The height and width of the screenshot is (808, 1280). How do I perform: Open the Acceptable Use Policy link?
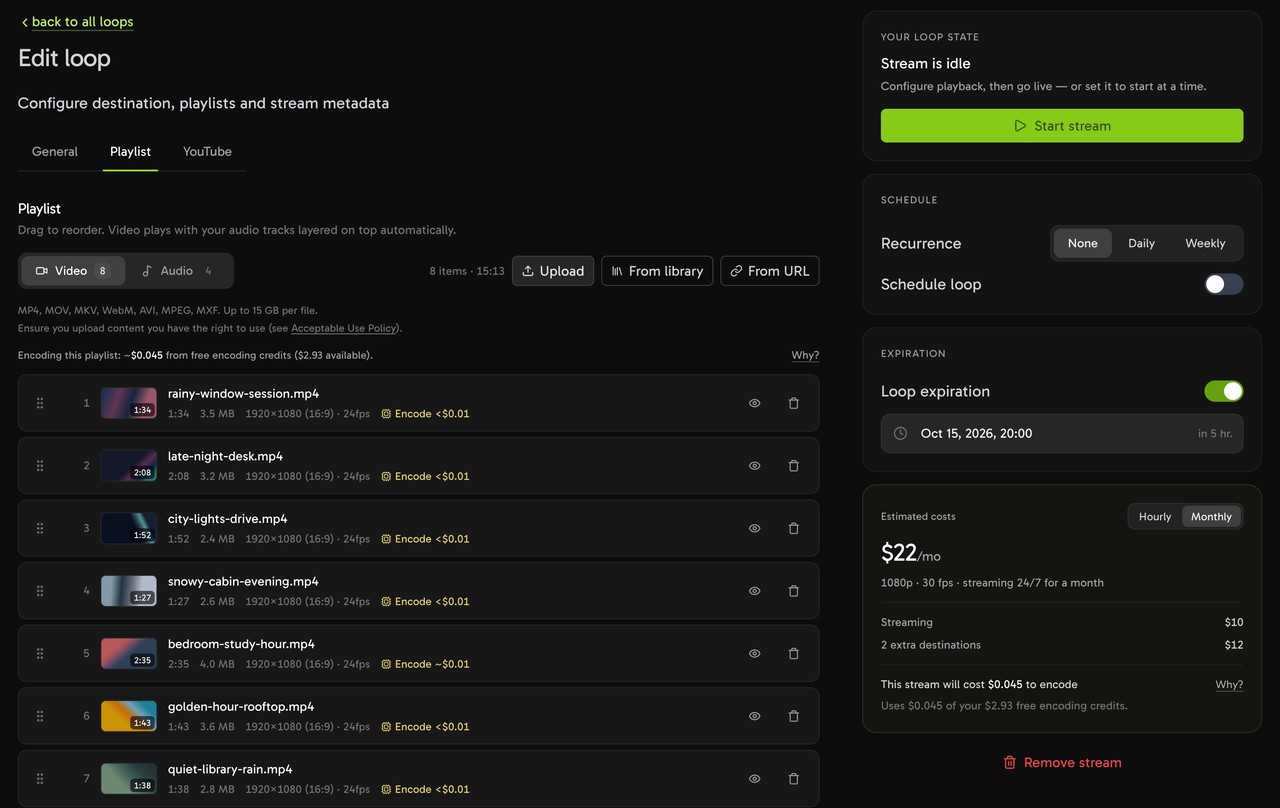[x=345, y=328]
